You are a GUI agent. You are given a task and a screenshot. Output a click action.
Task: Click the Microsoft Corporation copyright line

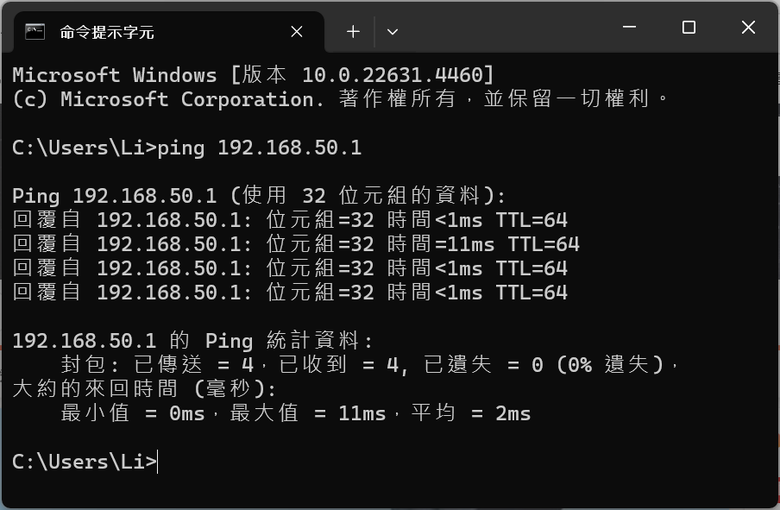pyautogui.click(x=340, y=99)
